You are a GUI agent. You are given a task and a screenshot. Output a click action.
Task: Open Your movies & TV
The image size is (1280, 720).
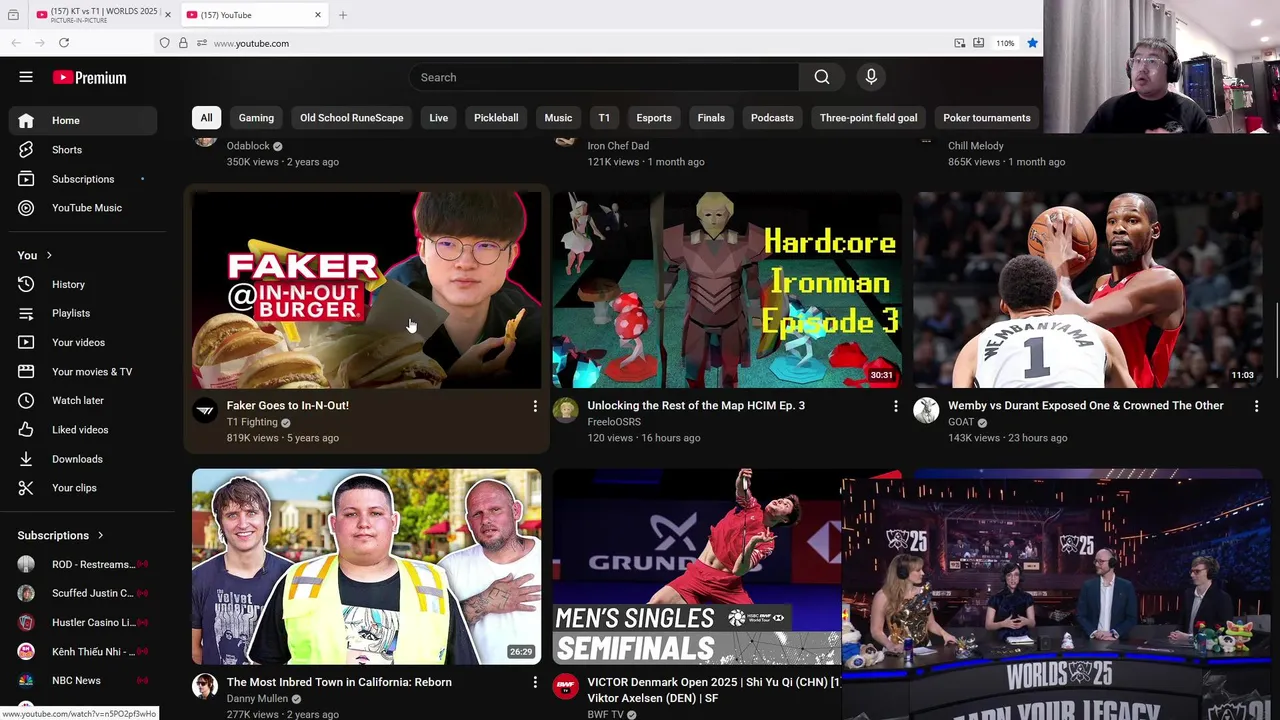[x=84, y=372]
